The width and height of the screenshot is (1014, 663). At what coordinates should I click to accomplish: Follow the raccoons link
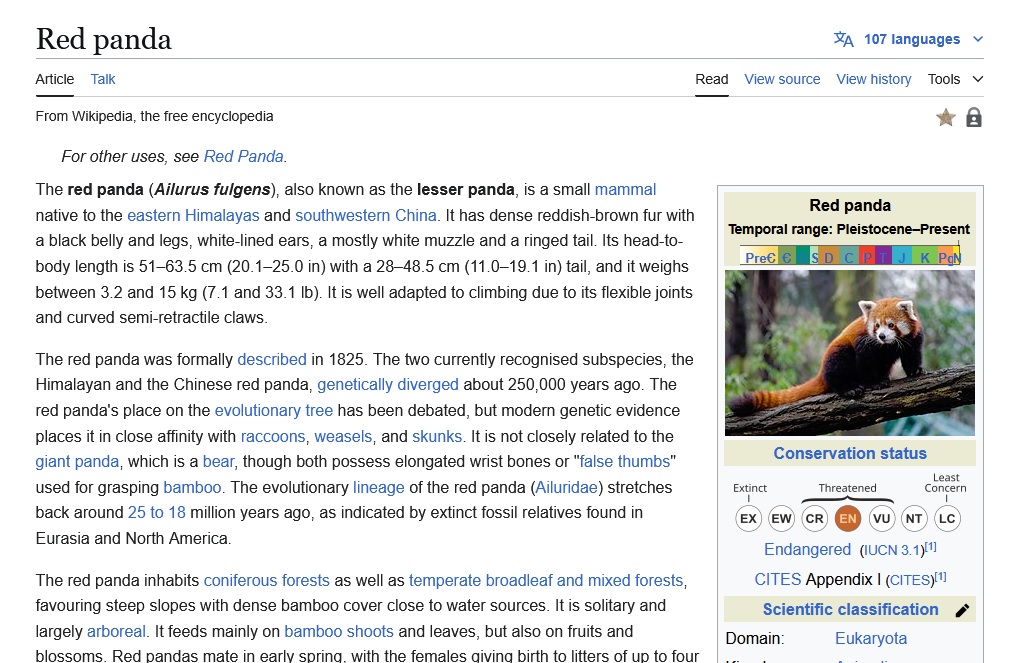(x=272, y=437)
